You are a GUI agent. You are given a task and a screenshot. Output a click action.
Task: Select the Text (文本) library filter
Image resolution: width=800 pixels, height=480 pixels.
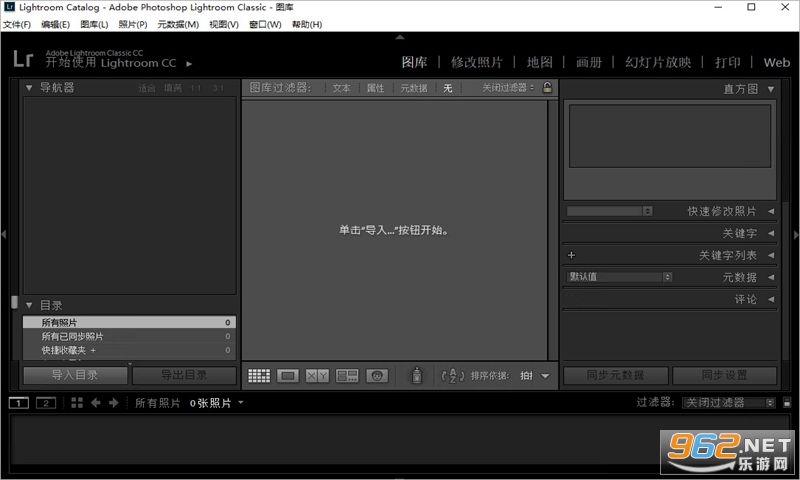point(341,88)
